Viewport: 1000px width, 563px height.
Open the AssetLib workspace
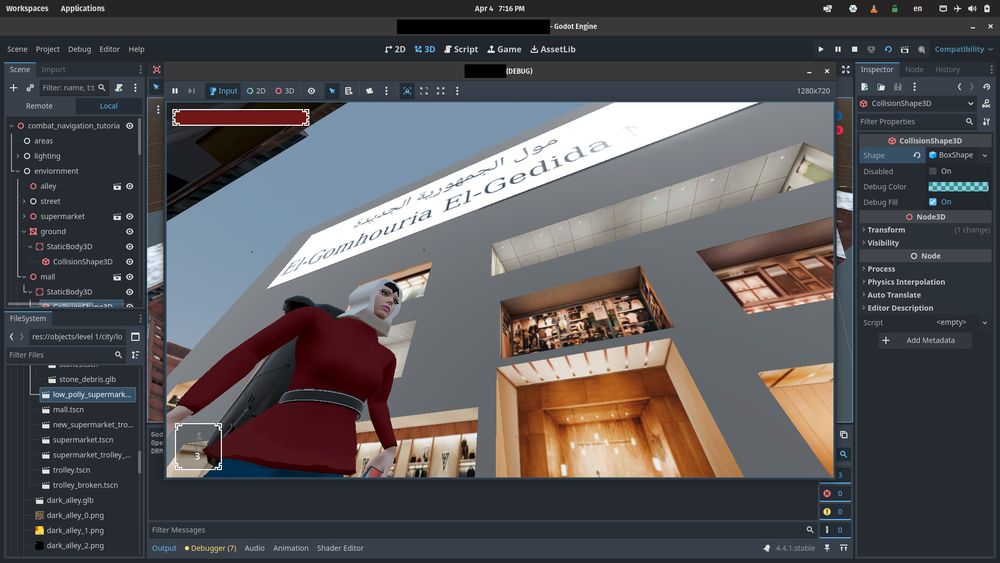point(553,49)
